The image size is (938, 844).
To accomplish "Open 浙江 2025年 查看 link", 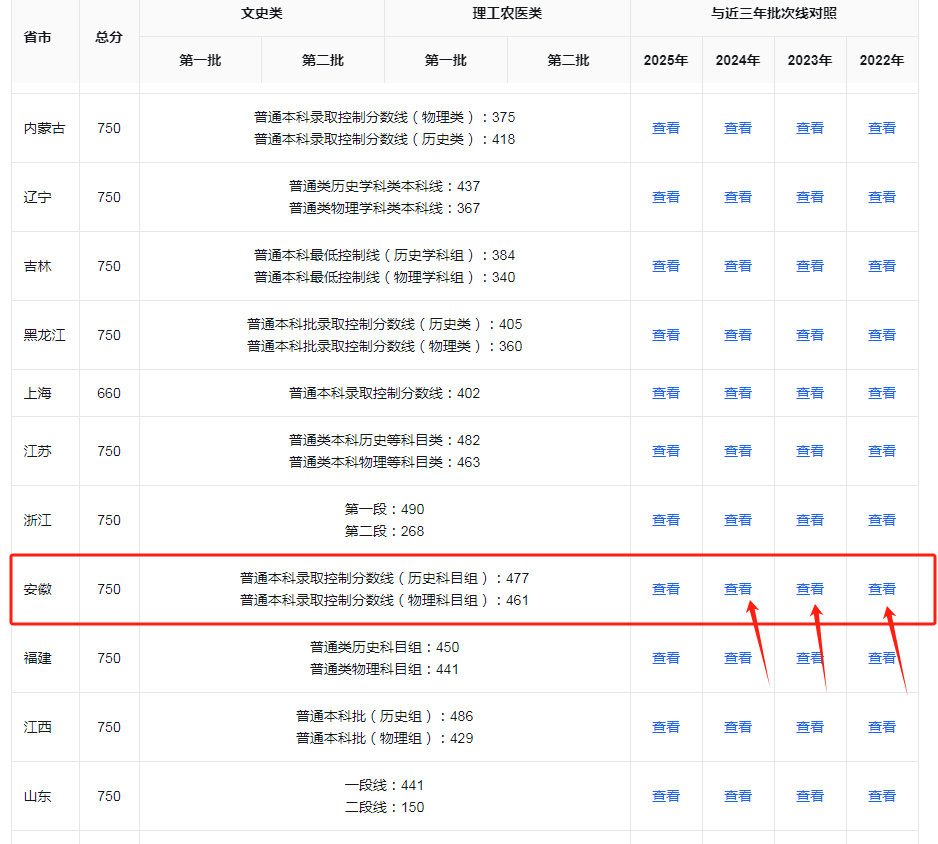I will pos(666,520).
